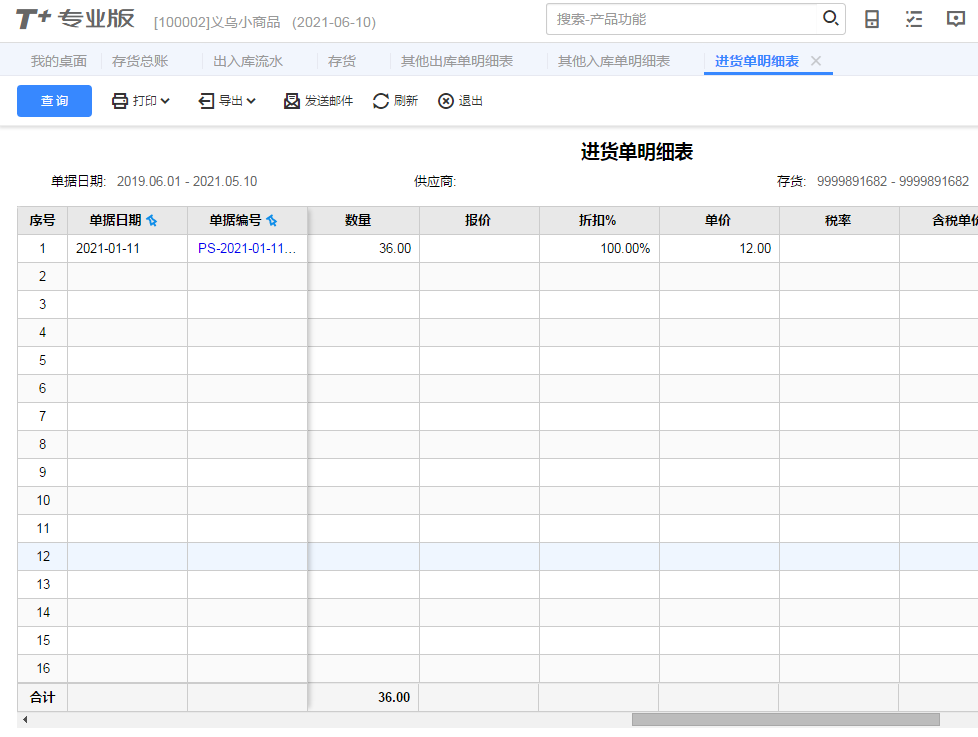This screenshot has width=978, height=737.
Task: Select unit price cell 12.00
Action: tap(719, 248)
